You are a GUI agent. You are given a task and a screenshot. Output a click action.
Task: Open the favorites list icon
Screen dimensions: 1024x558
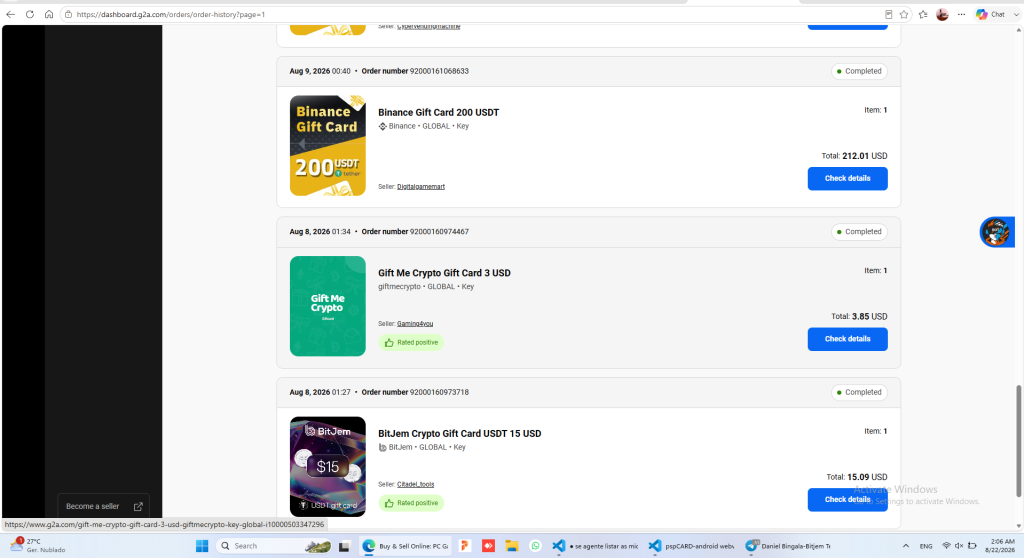pos(923,14)
